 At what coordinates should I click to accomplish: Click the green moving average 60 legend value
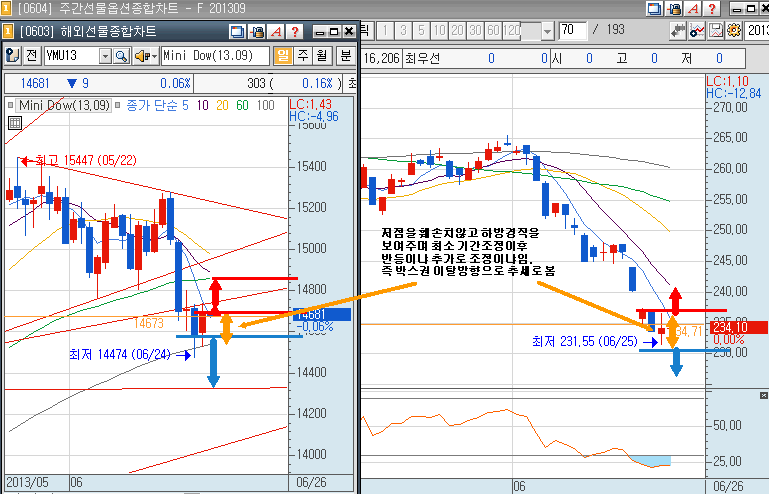(x=242, y=105)
